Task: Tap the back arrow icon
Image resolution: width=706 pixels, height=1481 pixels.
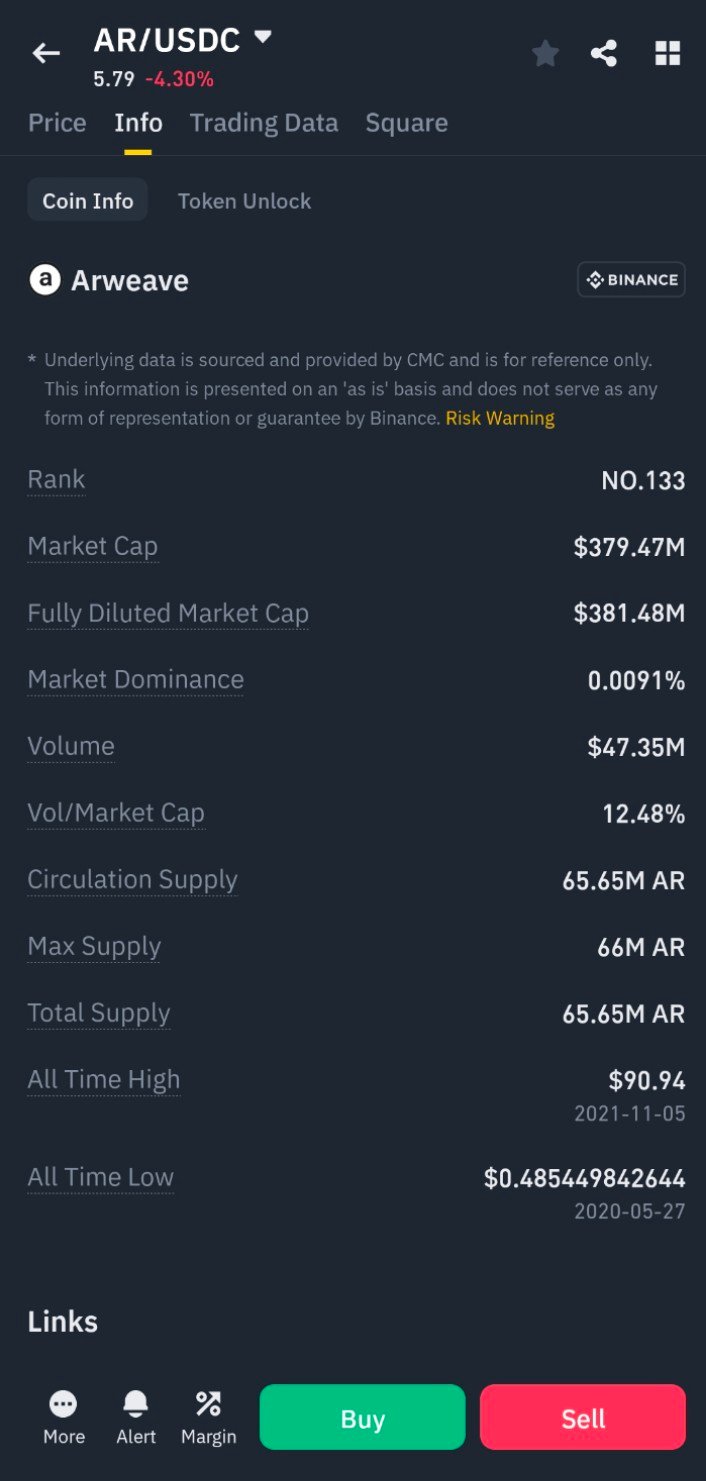Action: 46,53
